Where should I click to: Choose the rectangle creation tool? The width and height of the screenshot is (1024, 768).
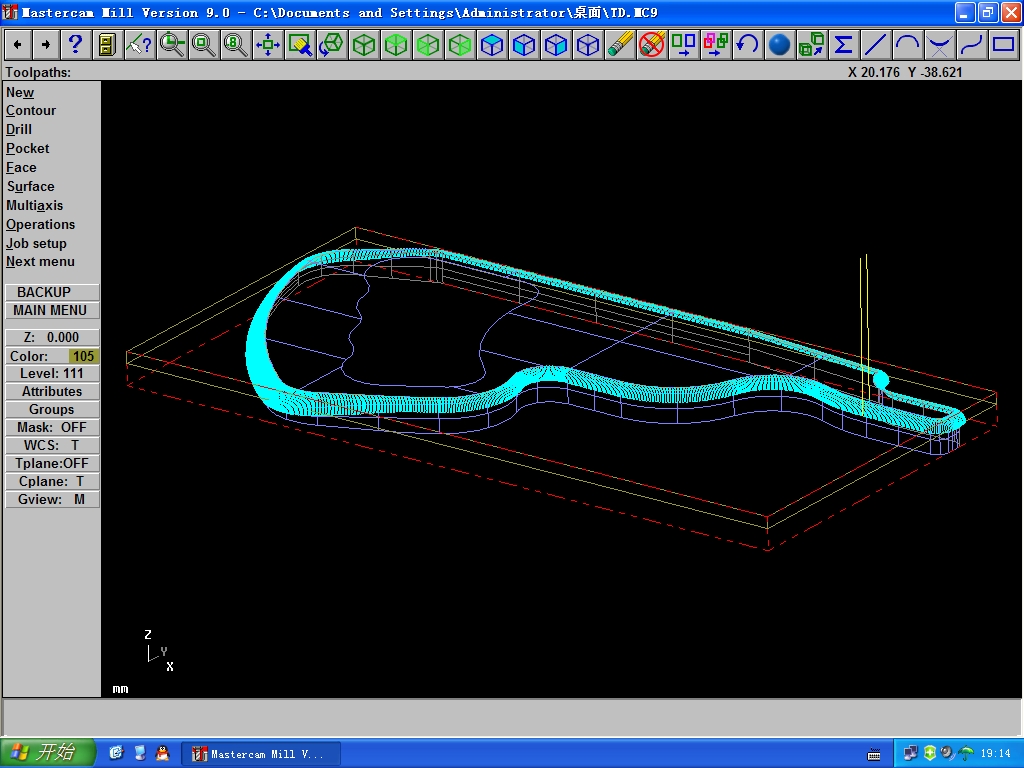pyautogui.click(x=1003, y=45)
